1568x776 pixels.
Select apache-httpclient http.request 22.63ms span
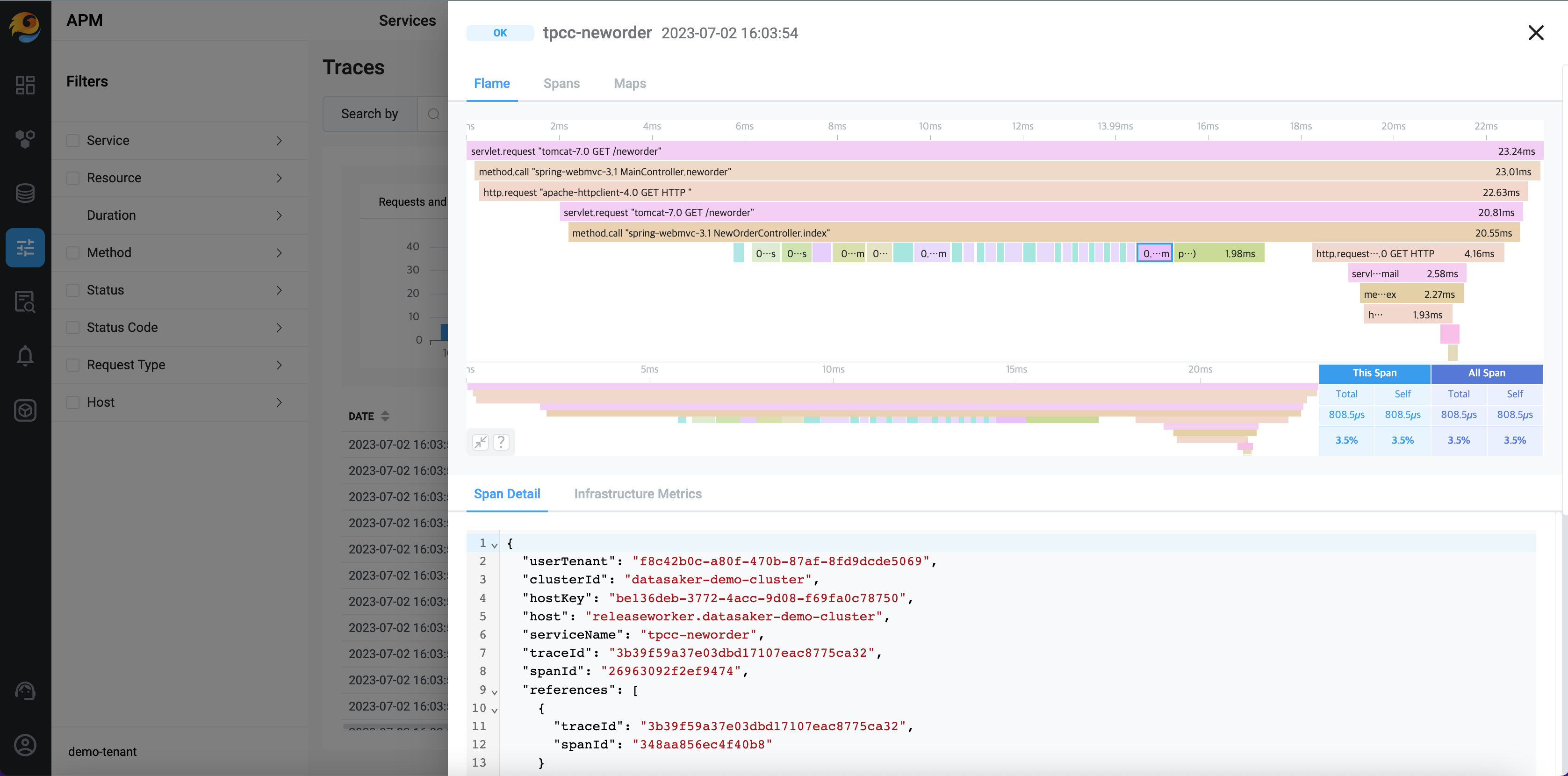[x=1003, y=192]
